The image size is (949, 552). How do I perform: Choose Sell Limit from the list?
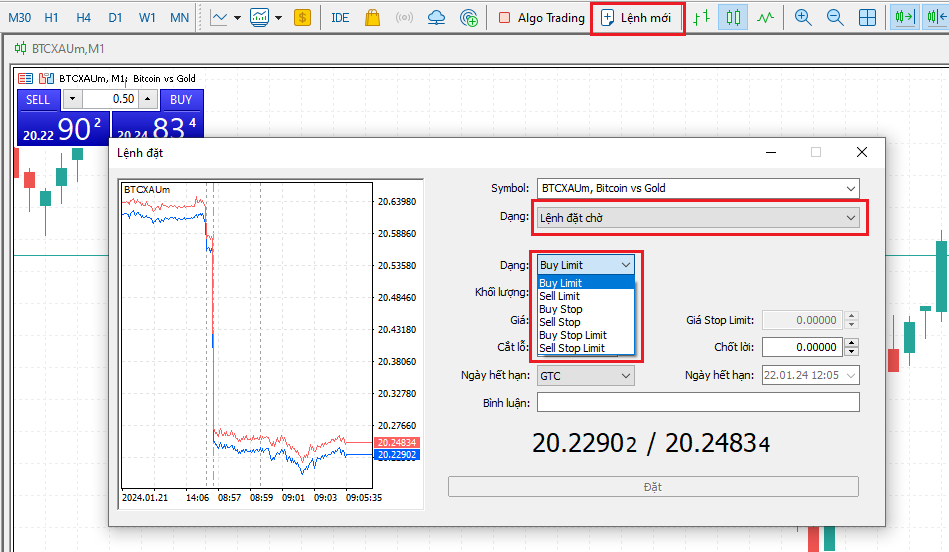(585, 296)
